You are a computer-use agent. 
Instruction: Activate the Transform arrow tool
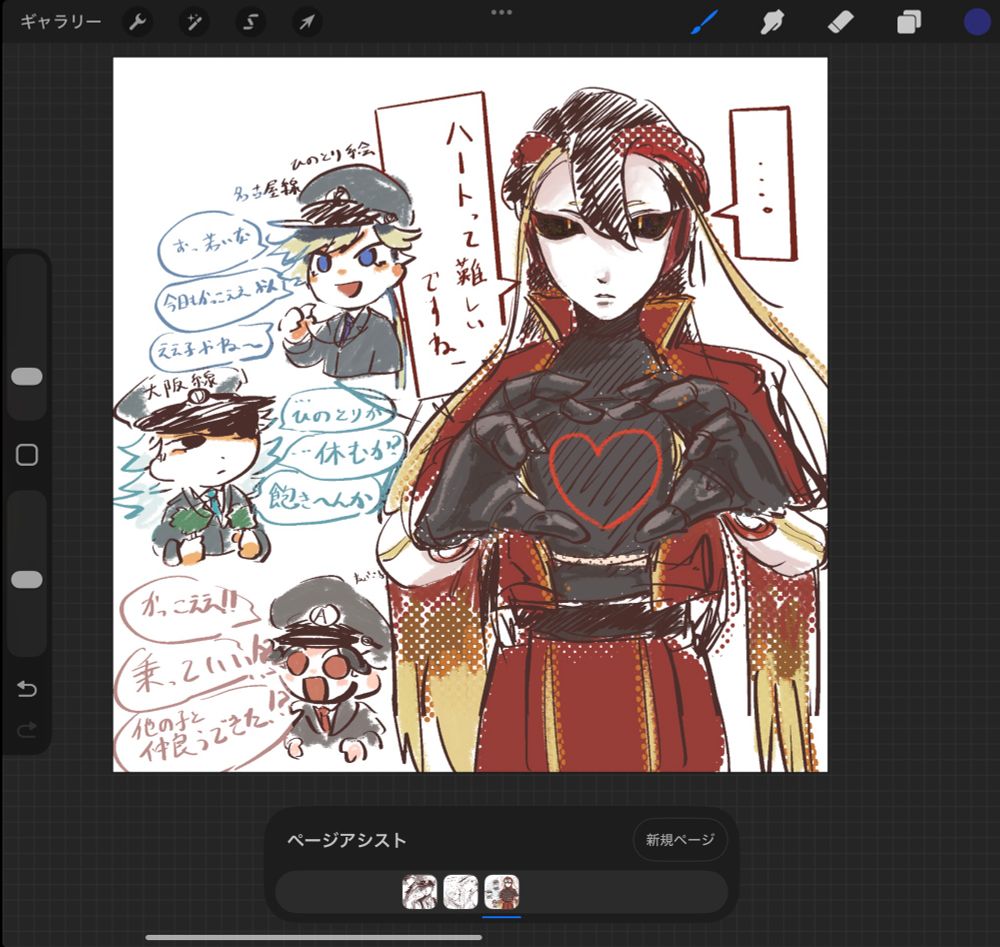click(x=307, y=22)
